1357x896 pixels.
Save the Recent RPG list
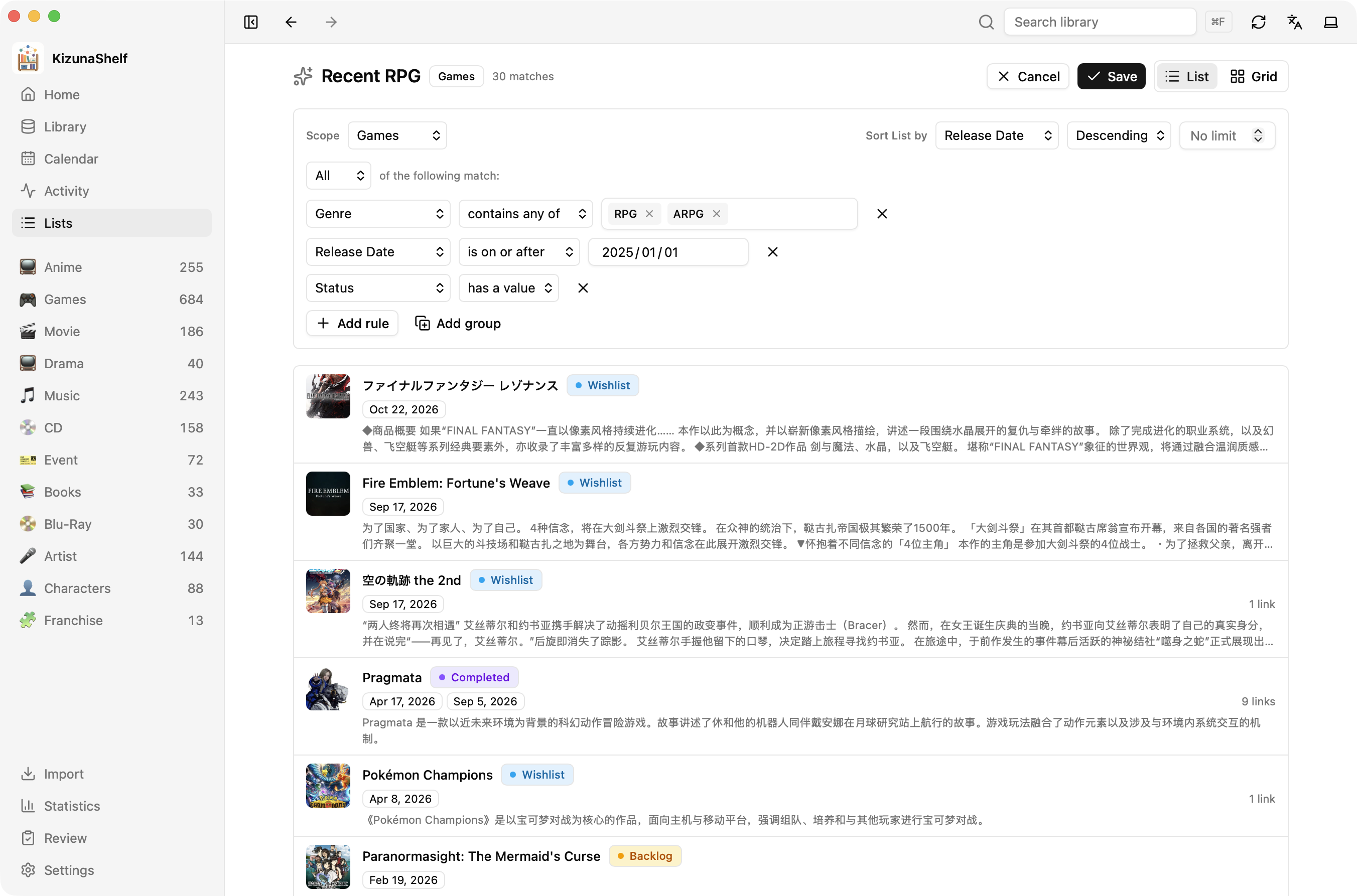pyautogui.click(x=1111, y=77)
